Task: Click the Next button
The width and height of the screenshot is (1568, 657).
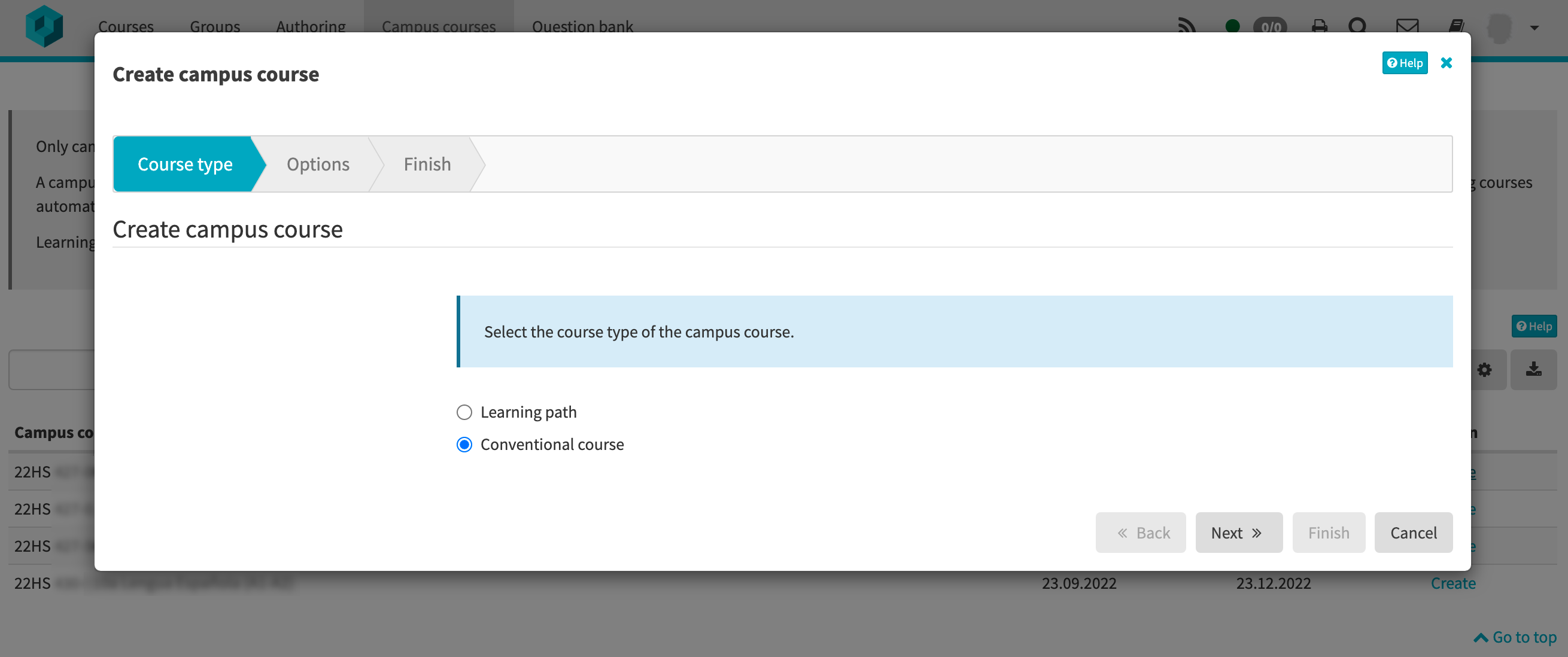Action: (1238, 533)
